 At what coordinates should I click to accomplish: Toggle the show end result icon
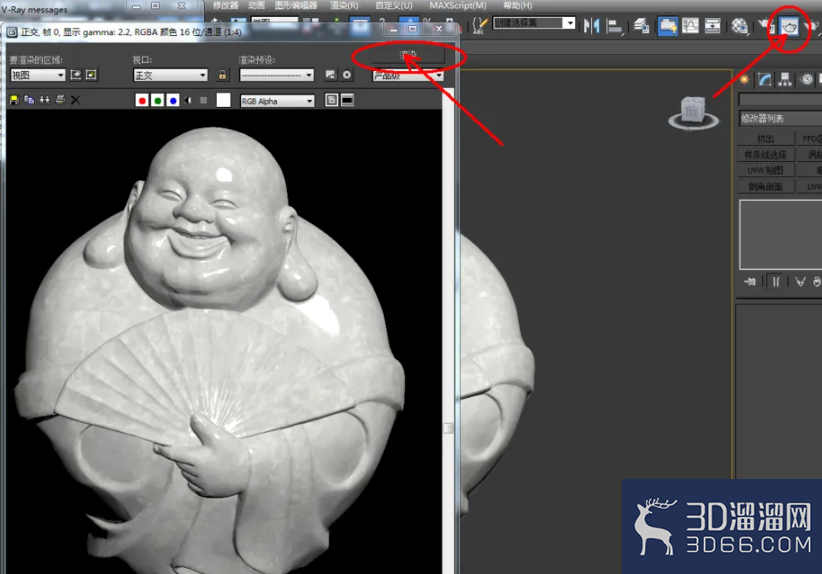776,282
